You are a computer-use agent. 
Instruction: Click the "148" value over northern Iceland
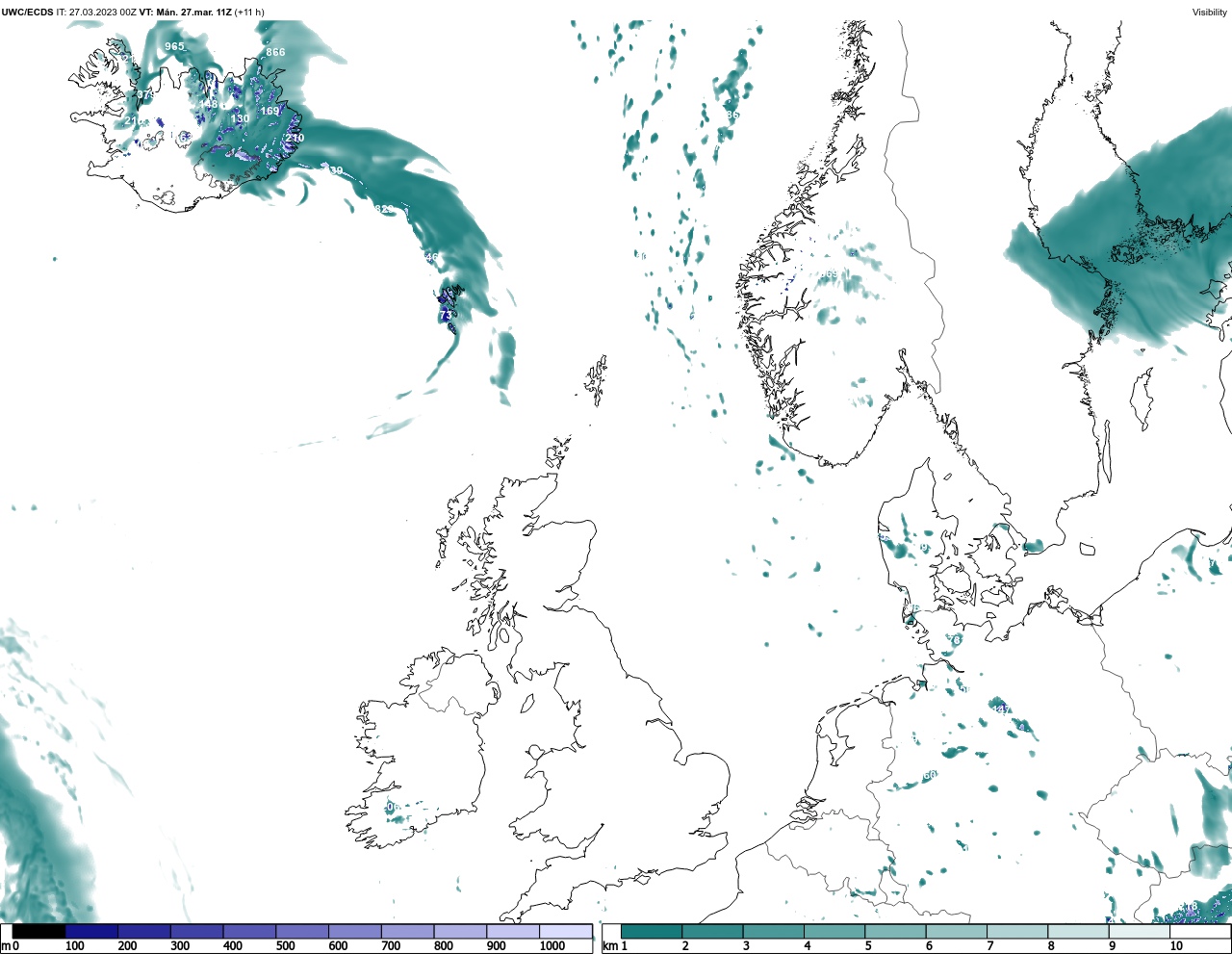pos(208,103)
